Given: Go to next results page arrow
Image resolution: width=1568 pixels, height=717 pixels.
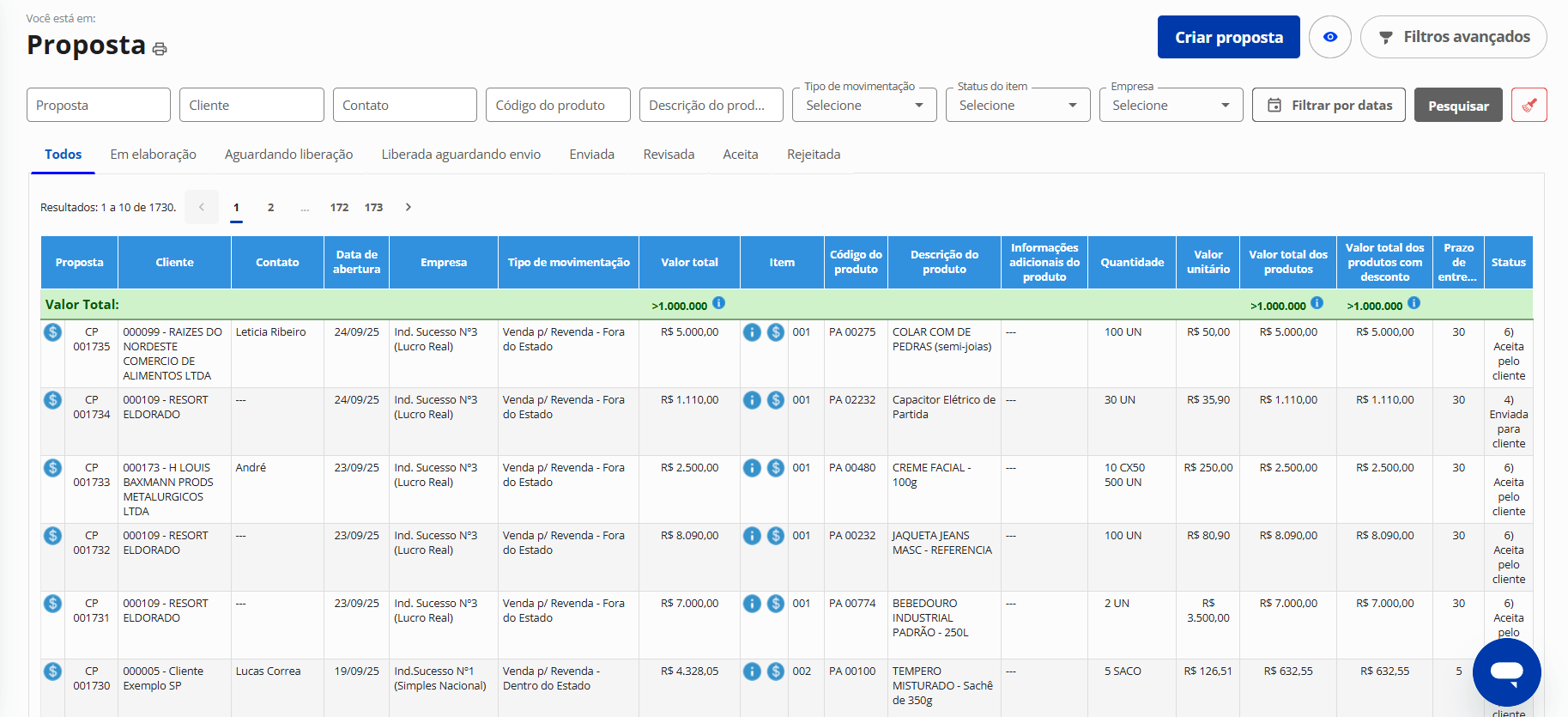Looking at the screenshot, I should click(409, 207).
